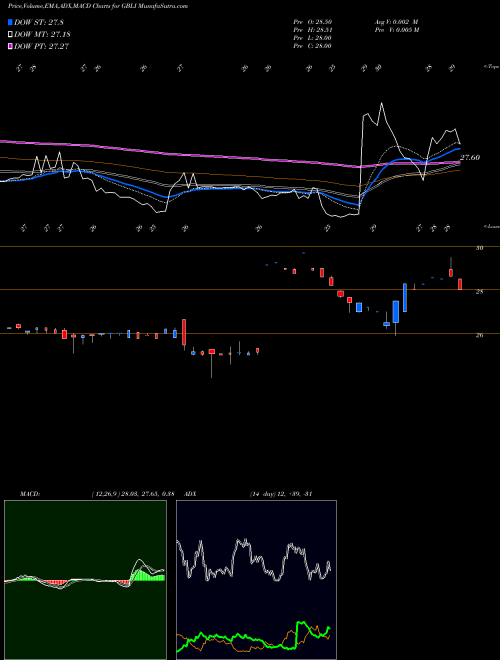Click the tallest blue candlestick in the rally
The image size is (500, 660).
405,297
